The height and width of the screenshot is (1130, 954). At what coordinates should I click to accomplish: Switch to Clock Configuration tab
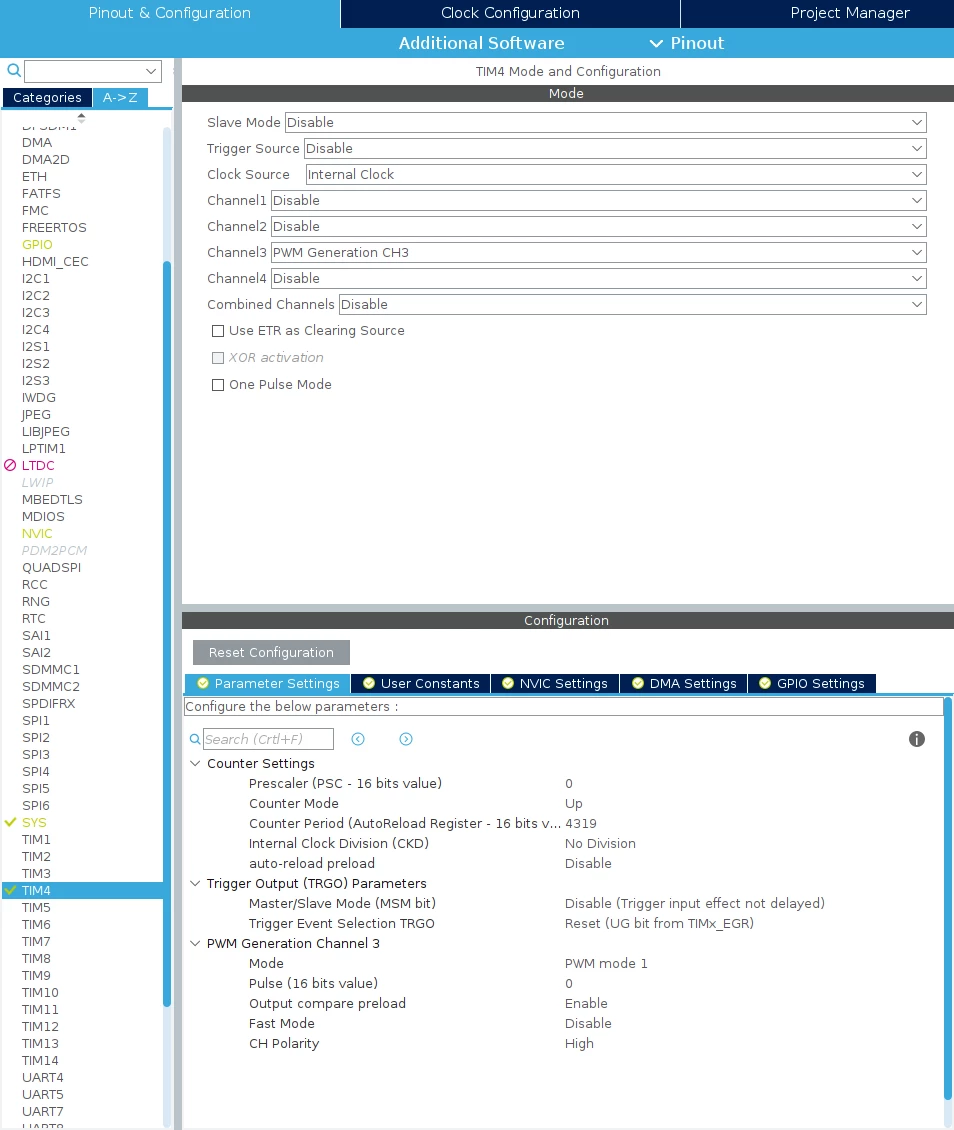pyautogui.click(x=510, y=13)
